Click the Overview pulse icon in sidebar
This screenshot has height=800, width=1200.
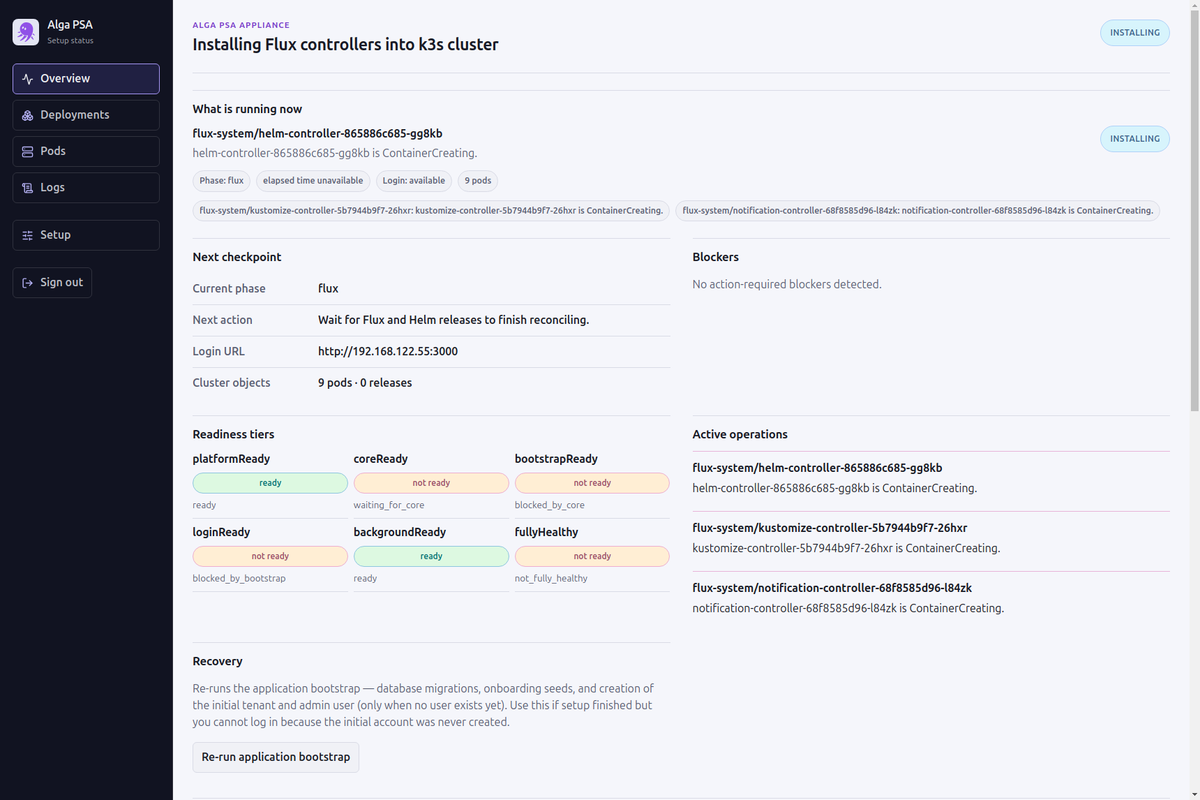pos(28,79)
